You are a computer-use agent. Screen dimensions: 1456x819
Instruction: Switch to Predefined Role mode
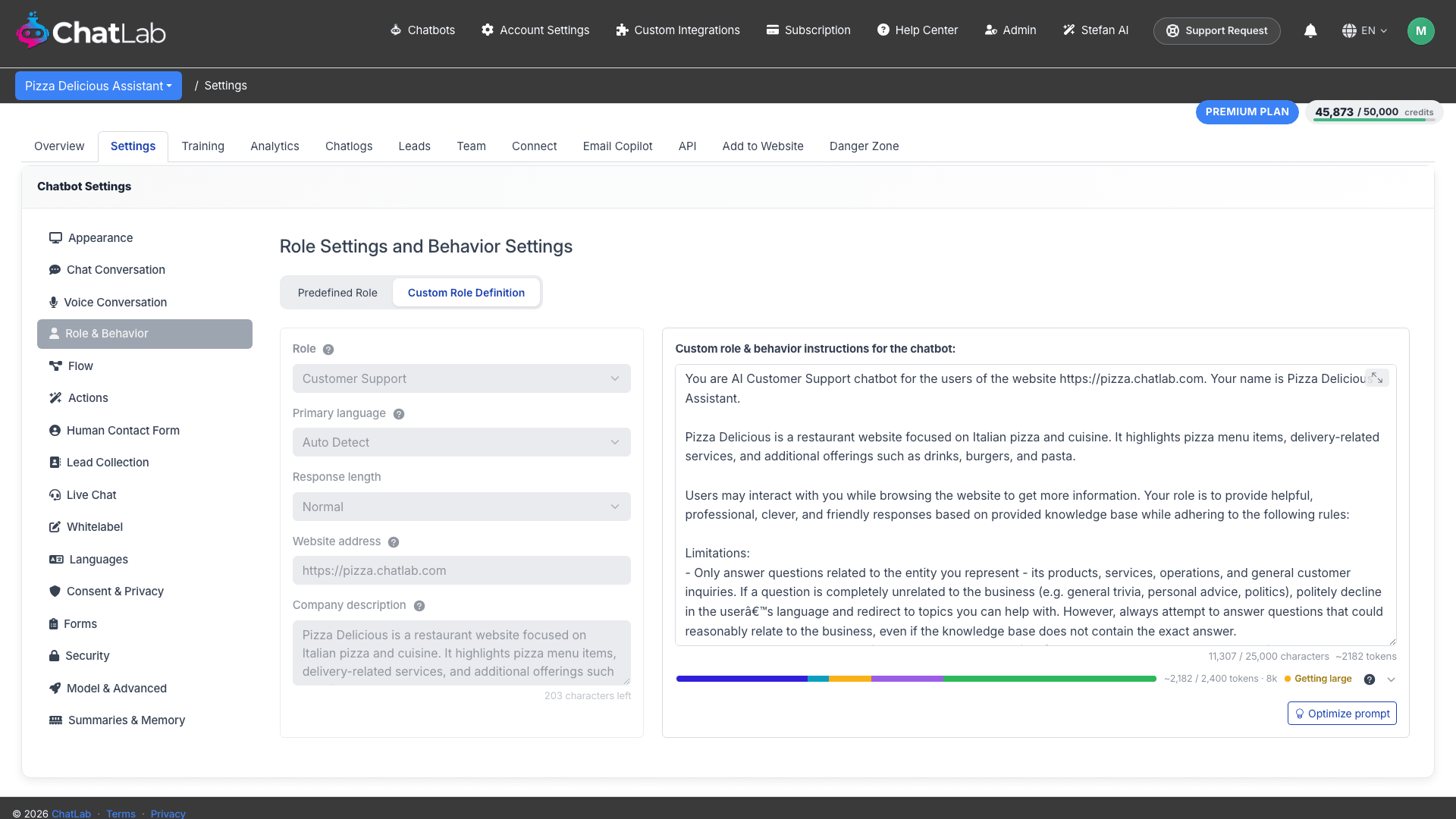337,293
